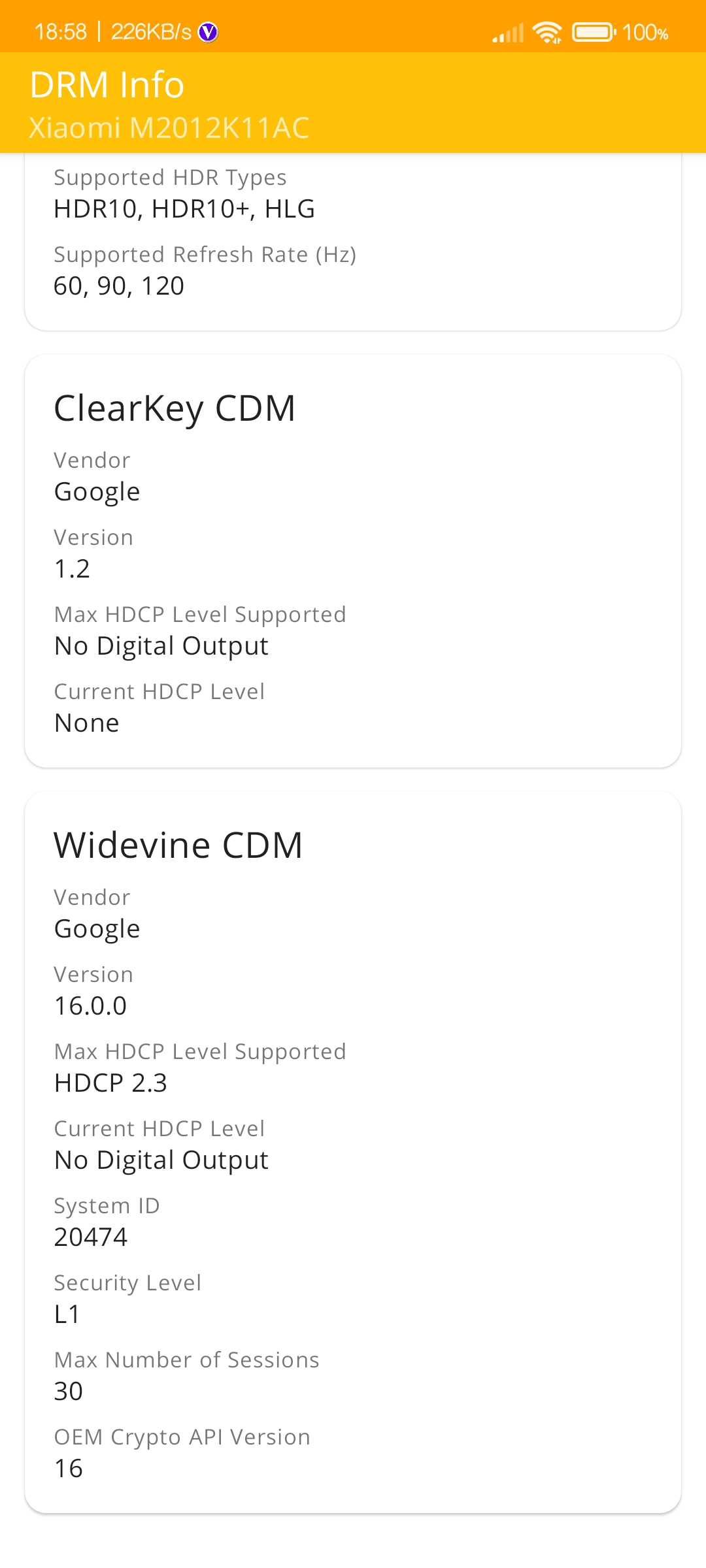Tap the DRM Info app title
The width and height of the screenshot is (706, 1568).
(x=107, y=85)
